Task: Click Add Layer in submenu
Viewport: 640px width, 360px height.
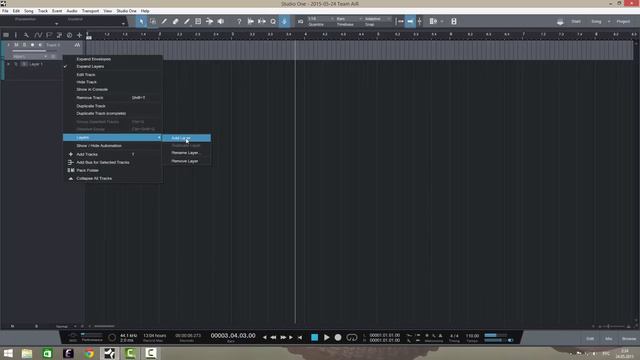Action: tap(187, 138)
